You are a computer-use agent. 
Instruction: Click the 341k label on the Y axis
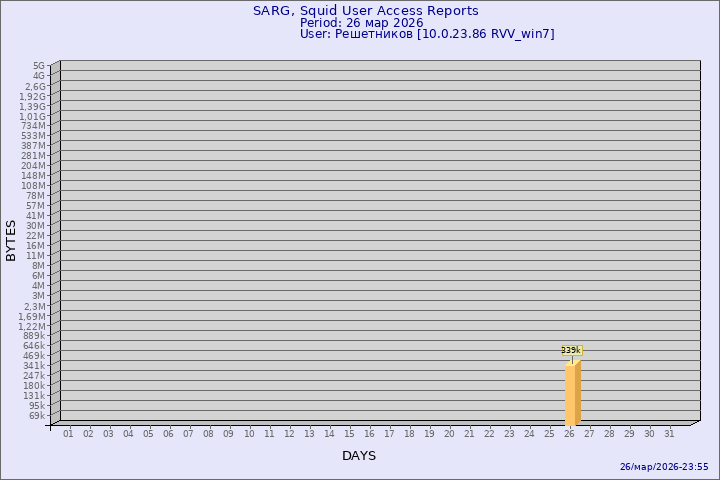coord(34,366)
